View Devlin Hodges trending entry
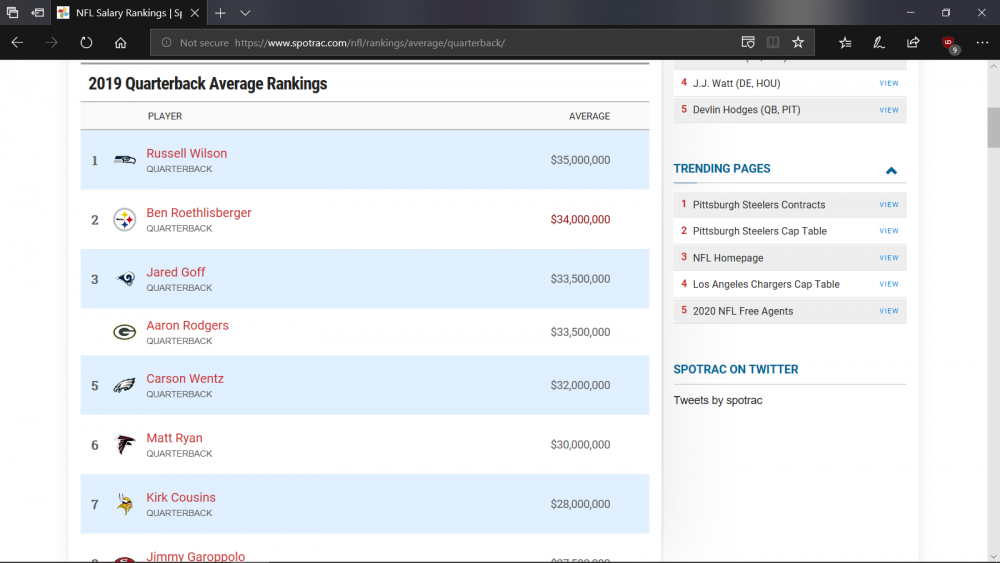 point(888,110)
